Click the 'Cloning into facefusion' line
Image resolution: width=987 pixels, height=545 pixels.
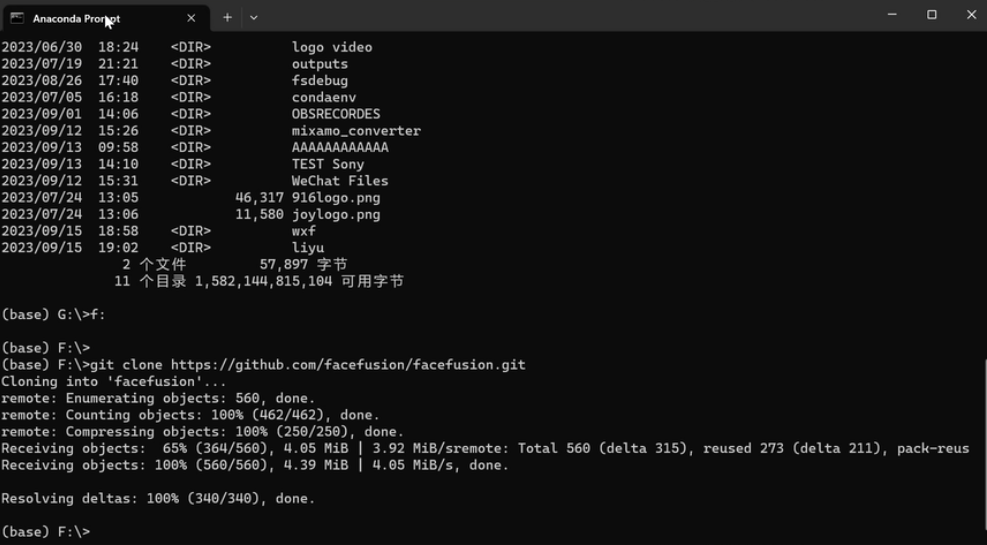click(x=113, y=381)
